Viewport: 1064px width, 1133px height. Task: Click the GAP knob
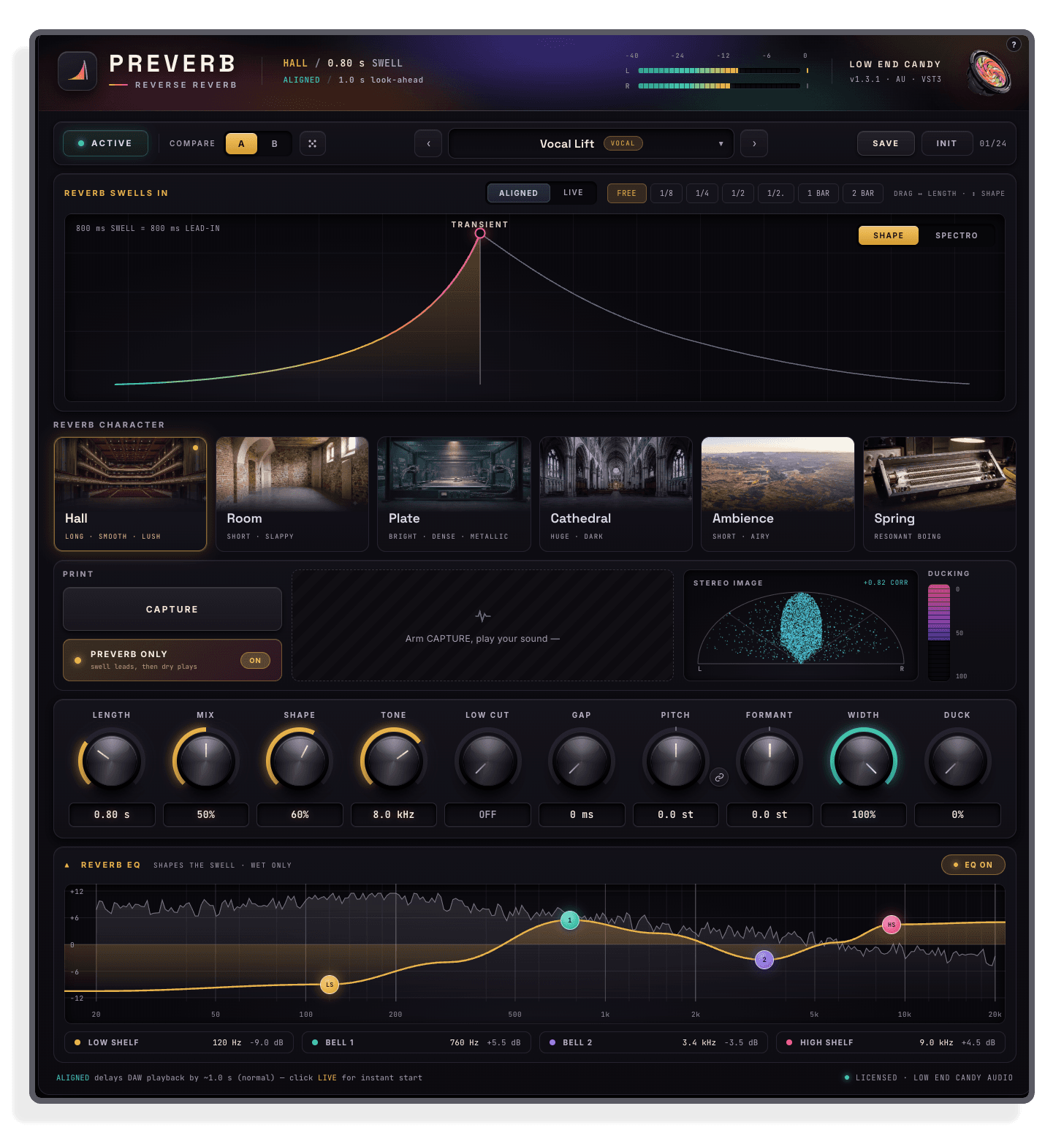coord(582,761)
